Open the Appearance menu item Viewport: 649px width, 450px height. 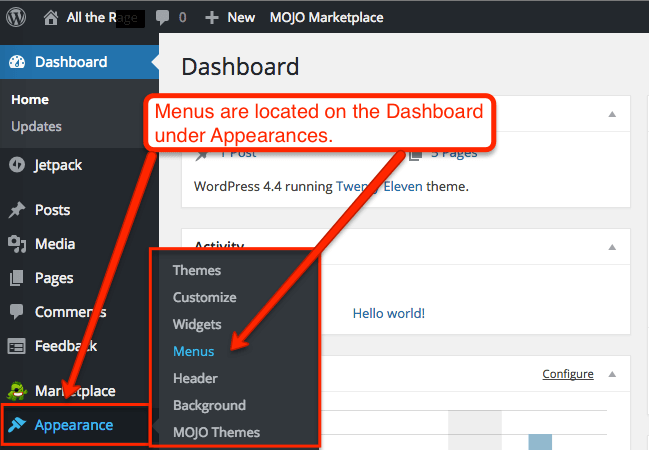pyautogui.click(x=74, y=425)
